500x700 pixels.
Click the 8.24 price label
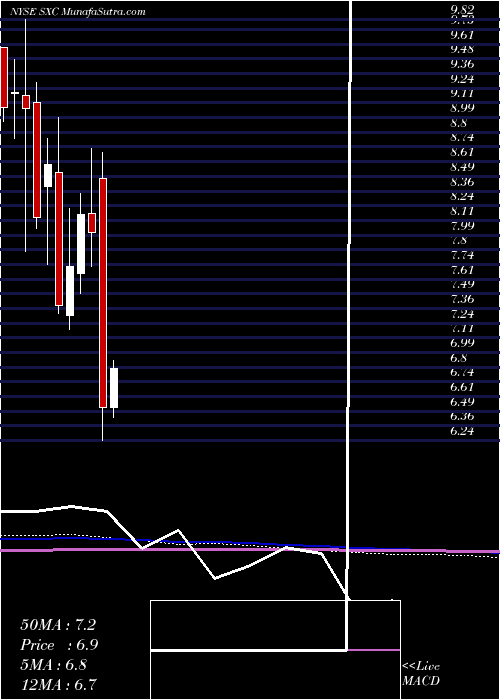[x=462, y=196]
